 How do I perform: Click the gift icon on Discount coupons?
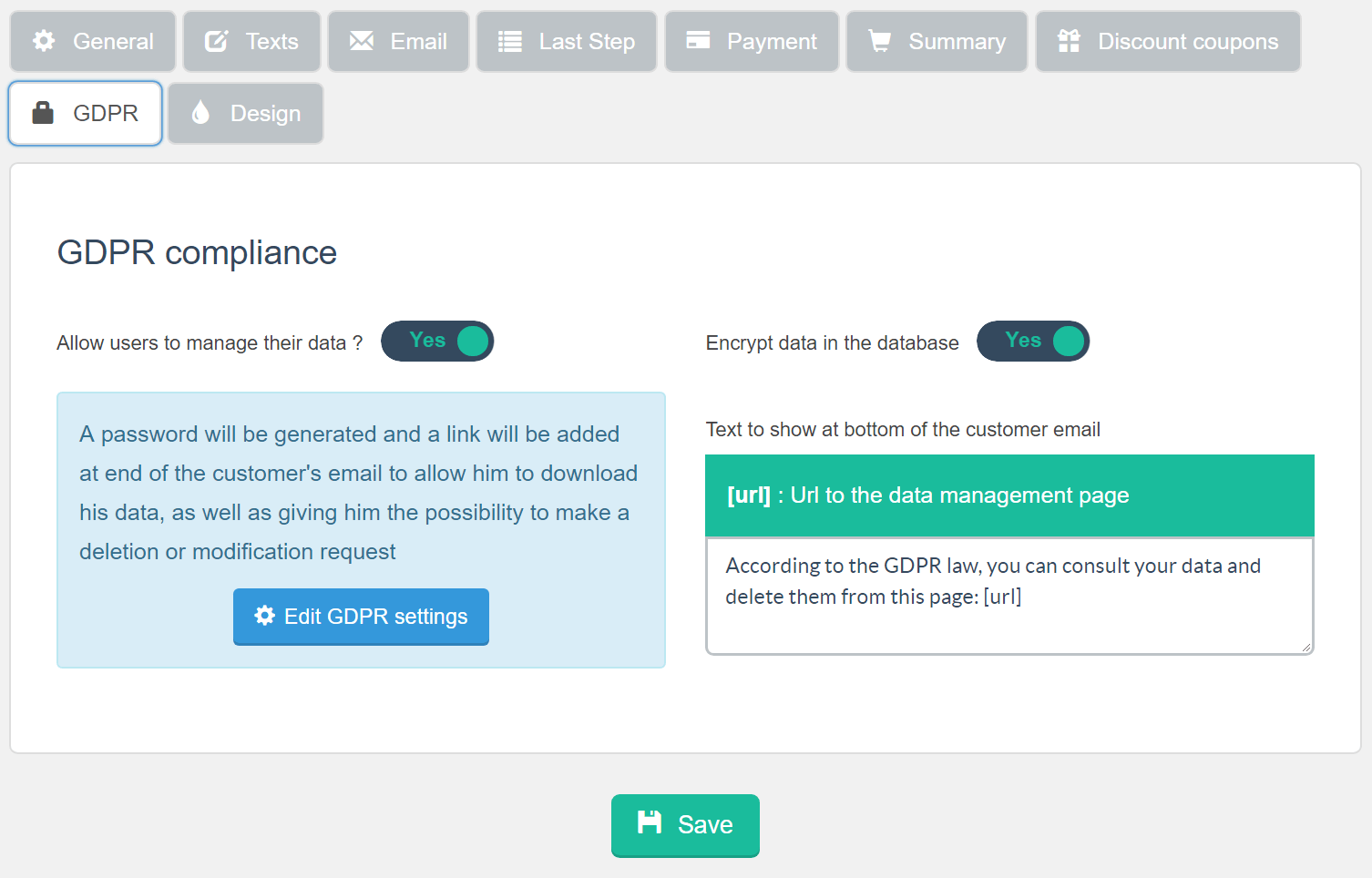[1069, 40]
